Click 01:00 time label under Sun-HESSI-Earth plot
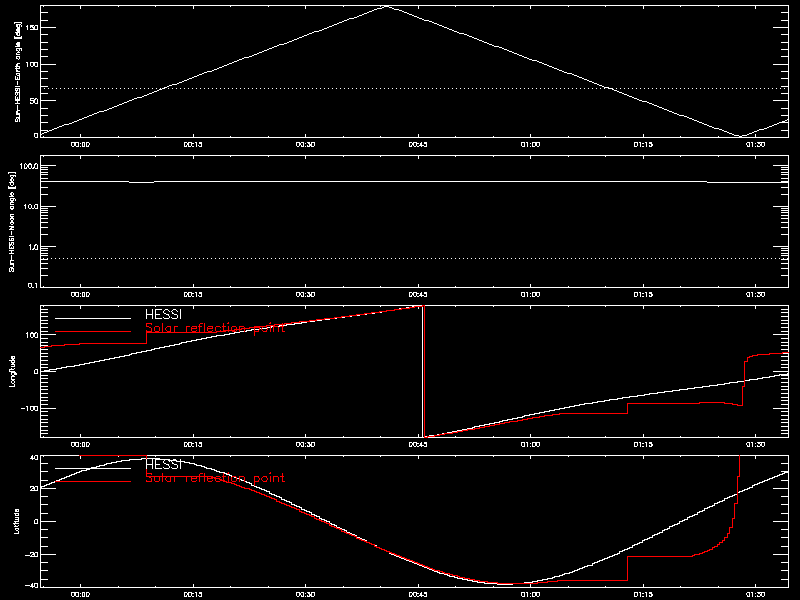The image size is (800, 600). (x=531, y=144)
